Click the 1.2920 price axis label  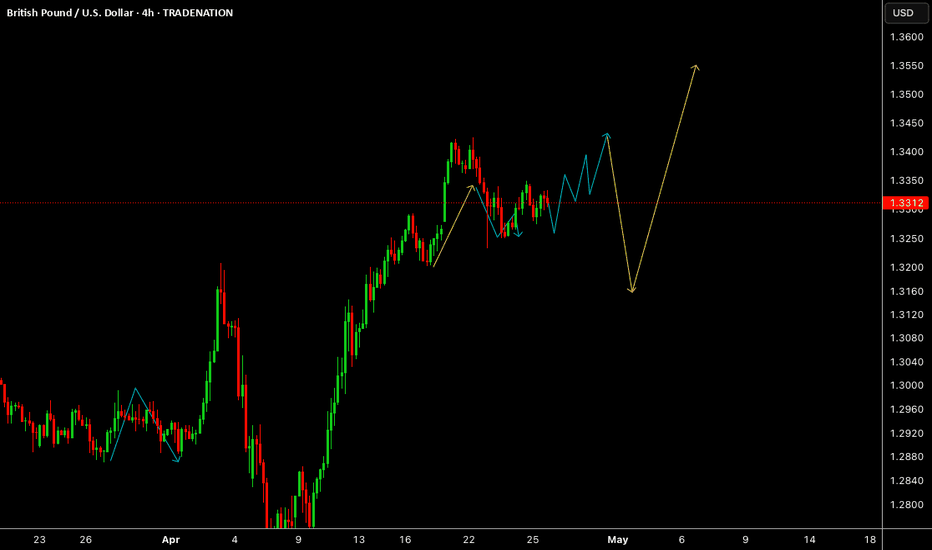[x=906, y=433]
